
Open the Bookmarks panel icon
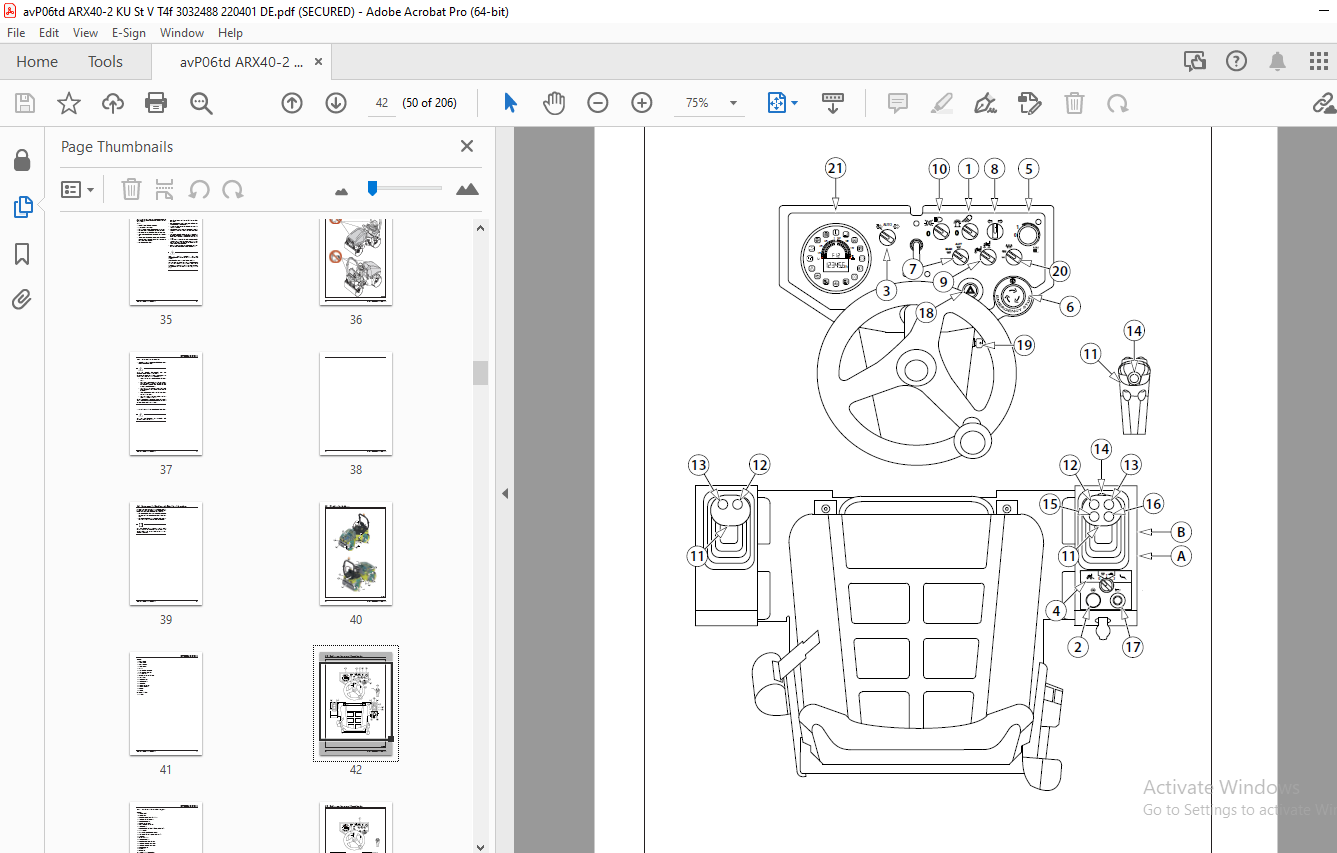coord(22,254)
